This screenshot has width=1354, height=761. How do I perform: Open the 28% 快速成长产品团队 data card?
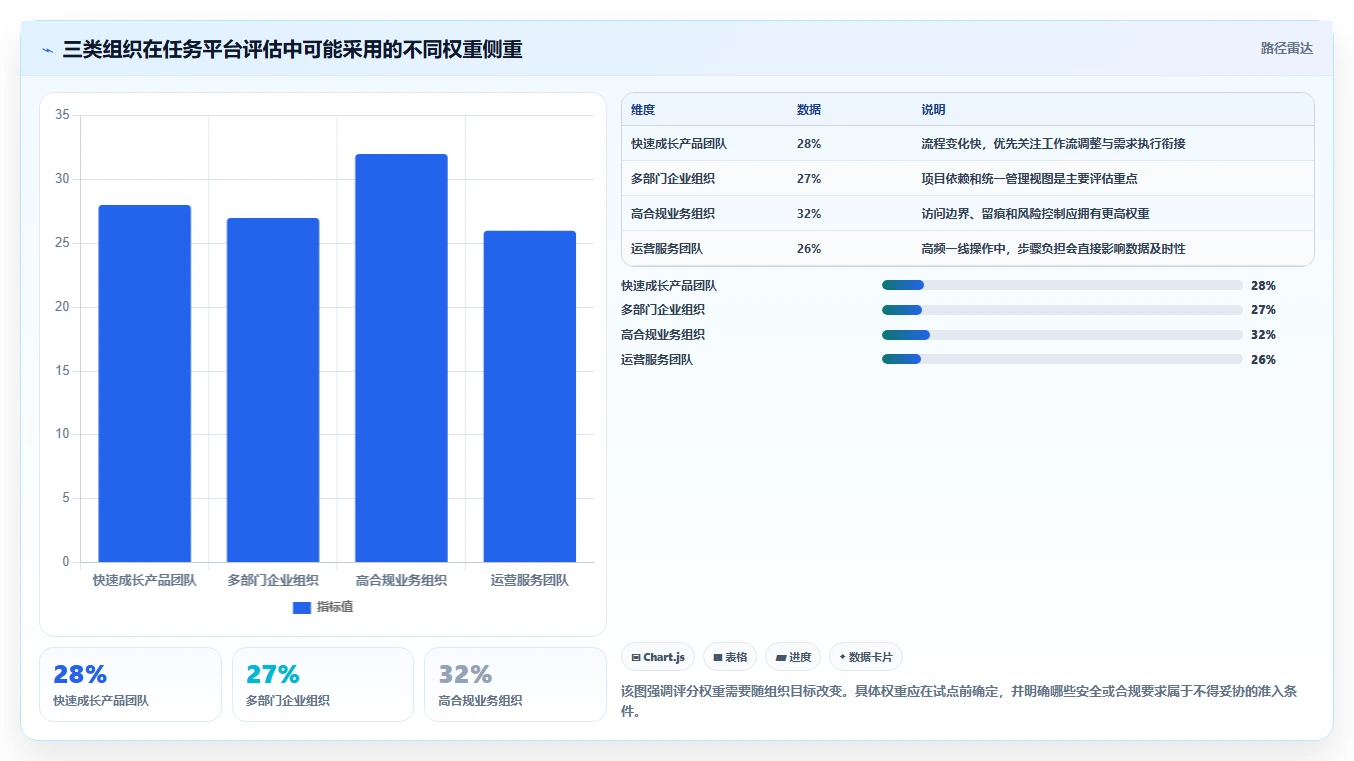130,684
